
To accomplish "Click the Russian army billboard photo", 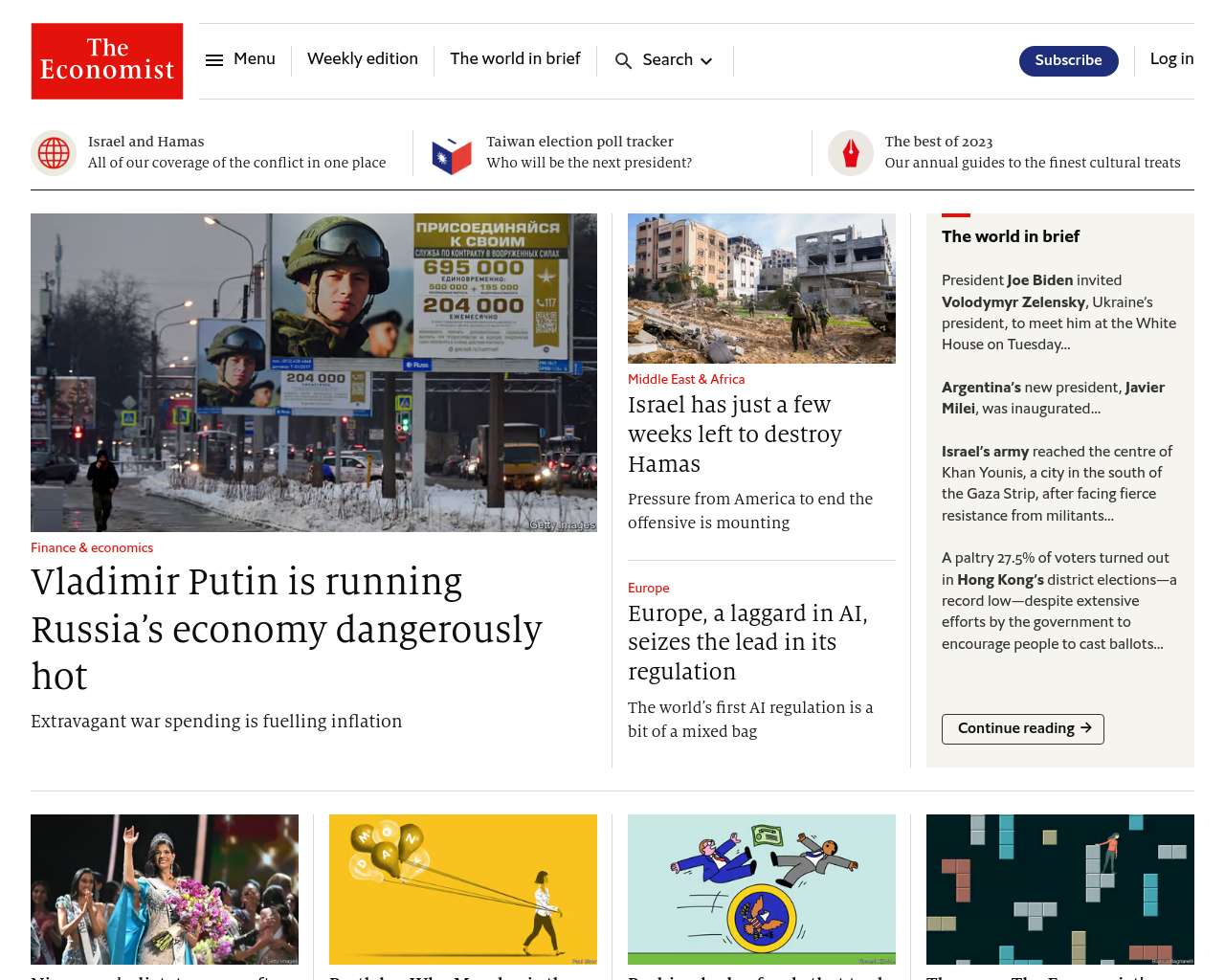I will click(314, 372).
